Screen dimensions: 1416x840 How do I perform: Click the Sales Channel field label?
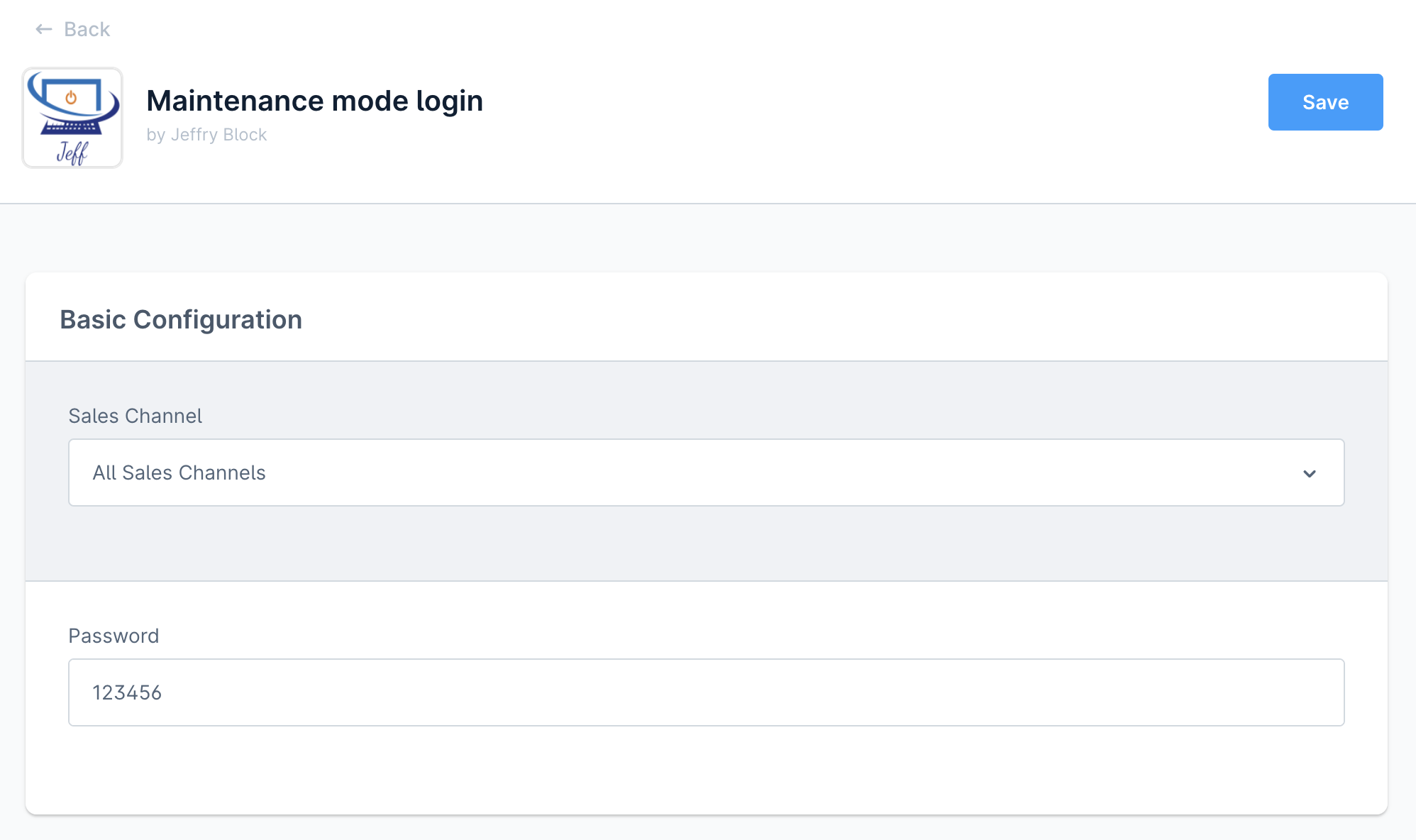tap(135, 416)
